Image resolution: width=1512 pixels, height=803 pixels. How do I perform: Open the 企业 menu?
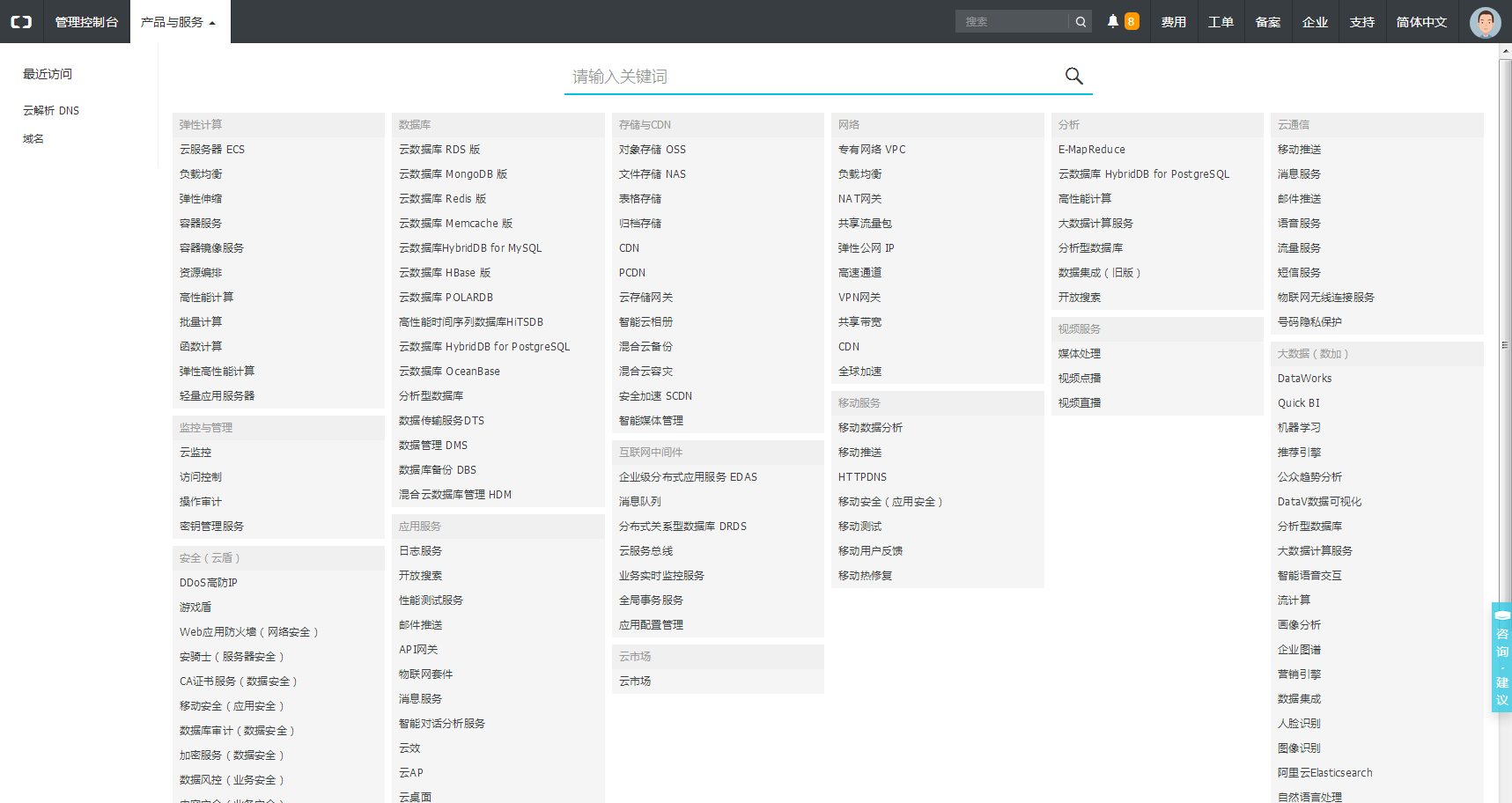coord(1315,22)
